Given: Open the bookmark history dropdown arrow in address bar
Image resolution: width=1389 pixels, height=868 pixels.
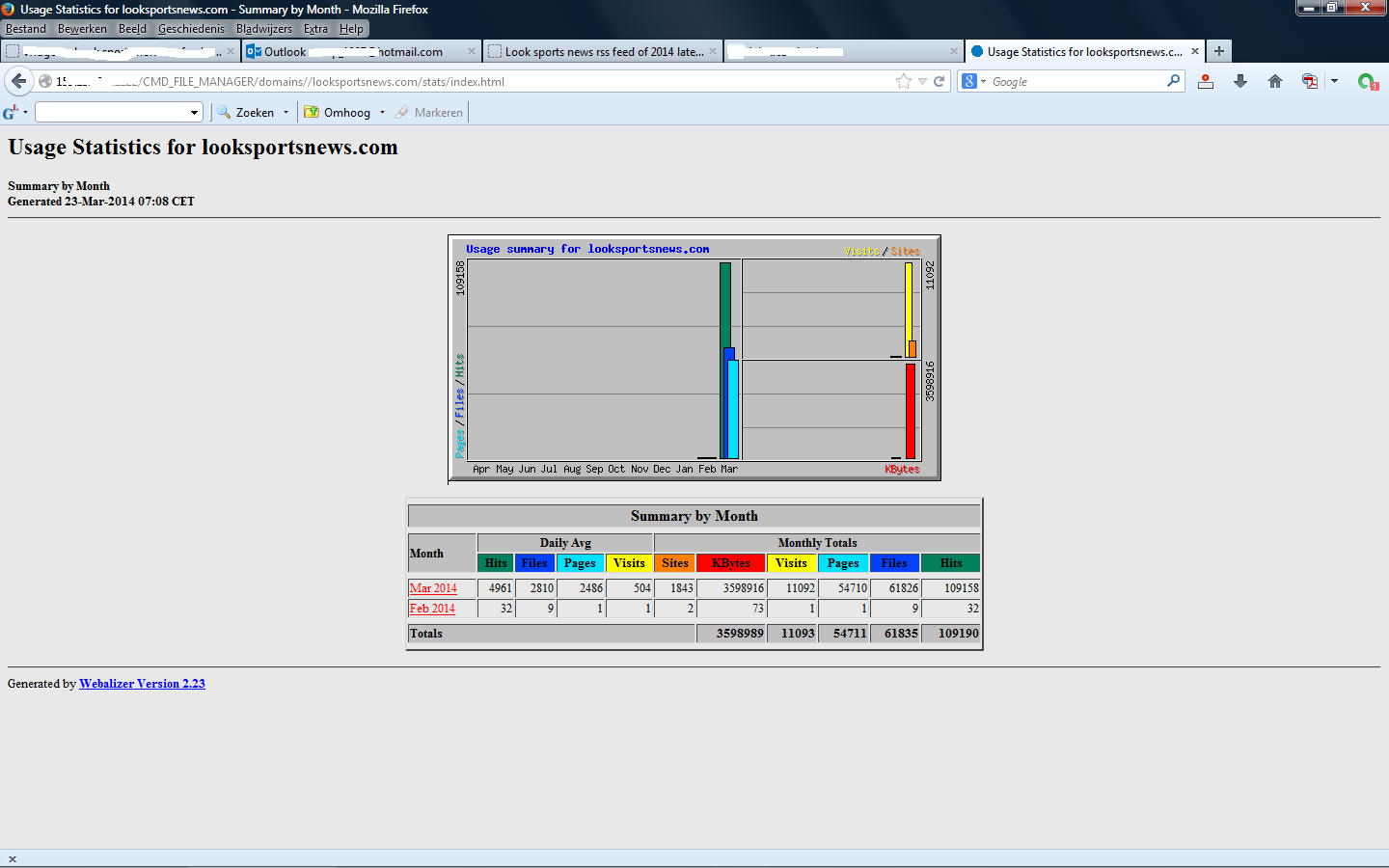Looking at the screenshot, I should pos(922,82).
